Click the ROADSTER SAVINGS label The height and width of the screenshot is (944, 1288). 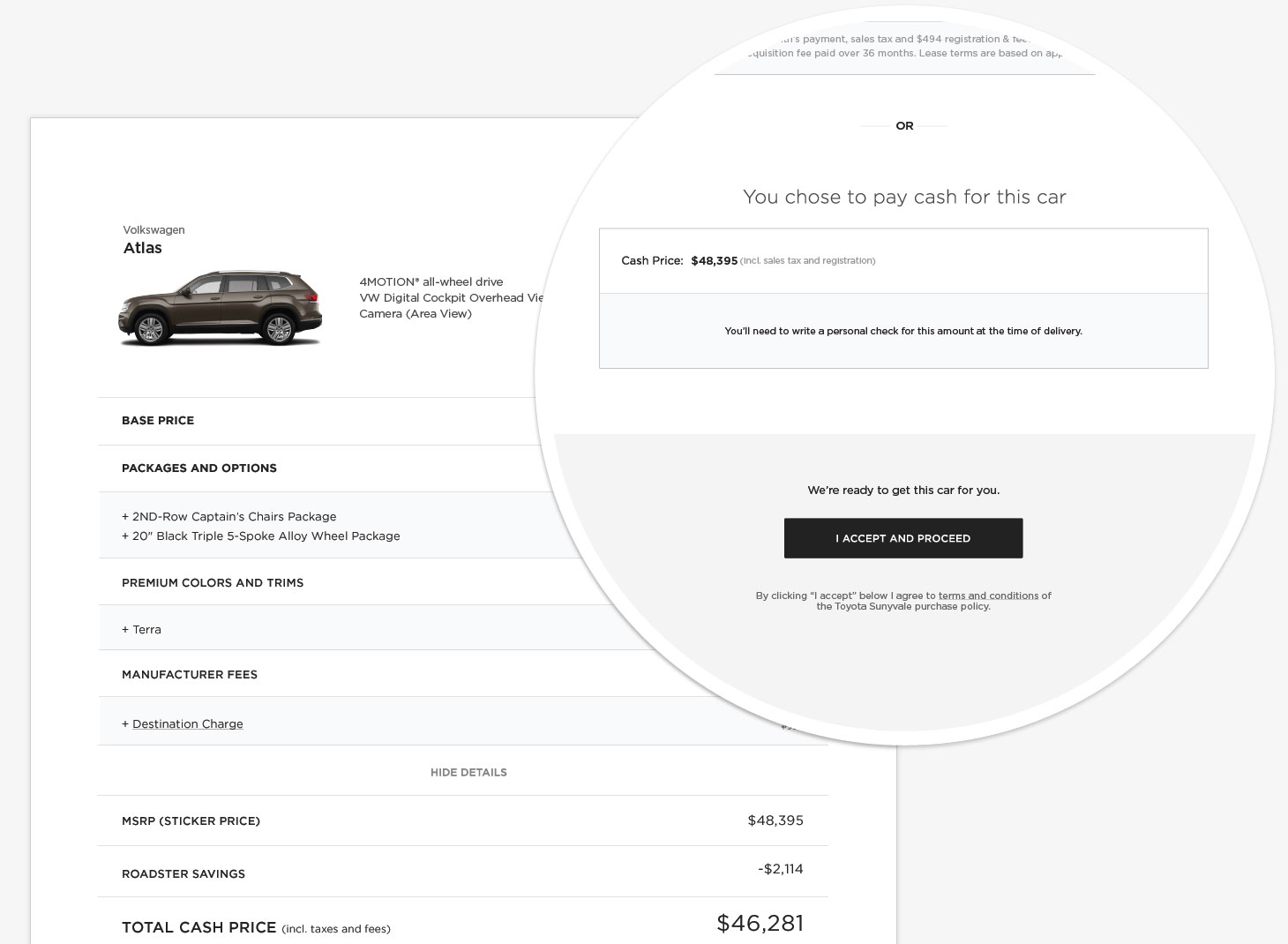183,873
